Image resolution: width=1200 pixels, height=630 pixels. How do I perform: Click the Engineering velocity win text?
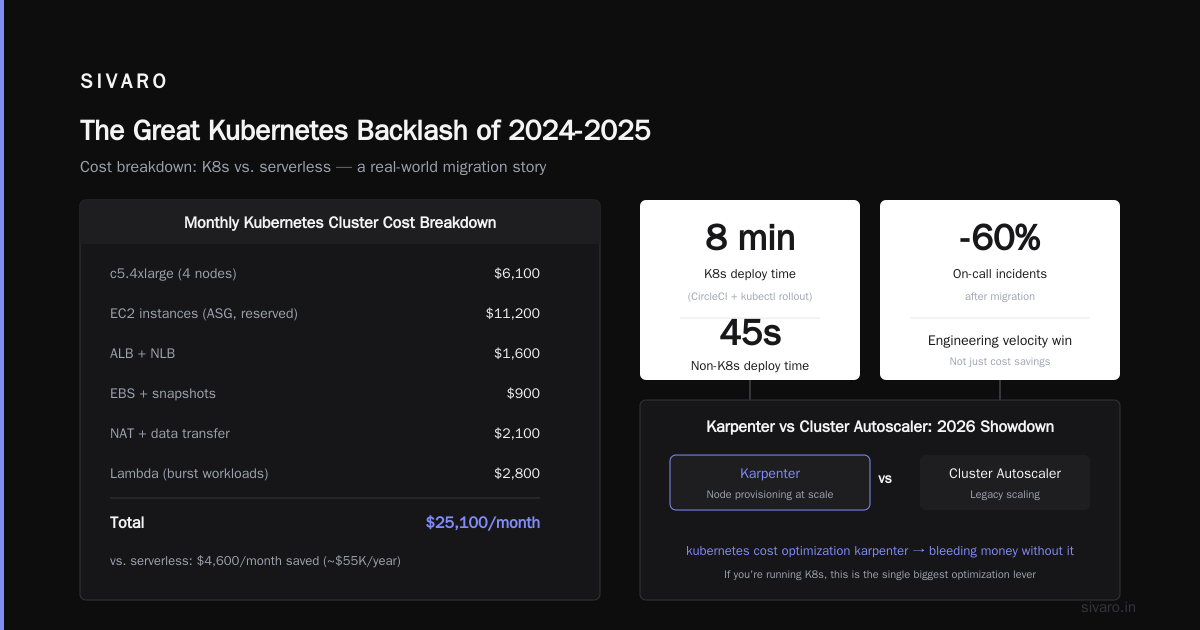(x=1000, y=340)
